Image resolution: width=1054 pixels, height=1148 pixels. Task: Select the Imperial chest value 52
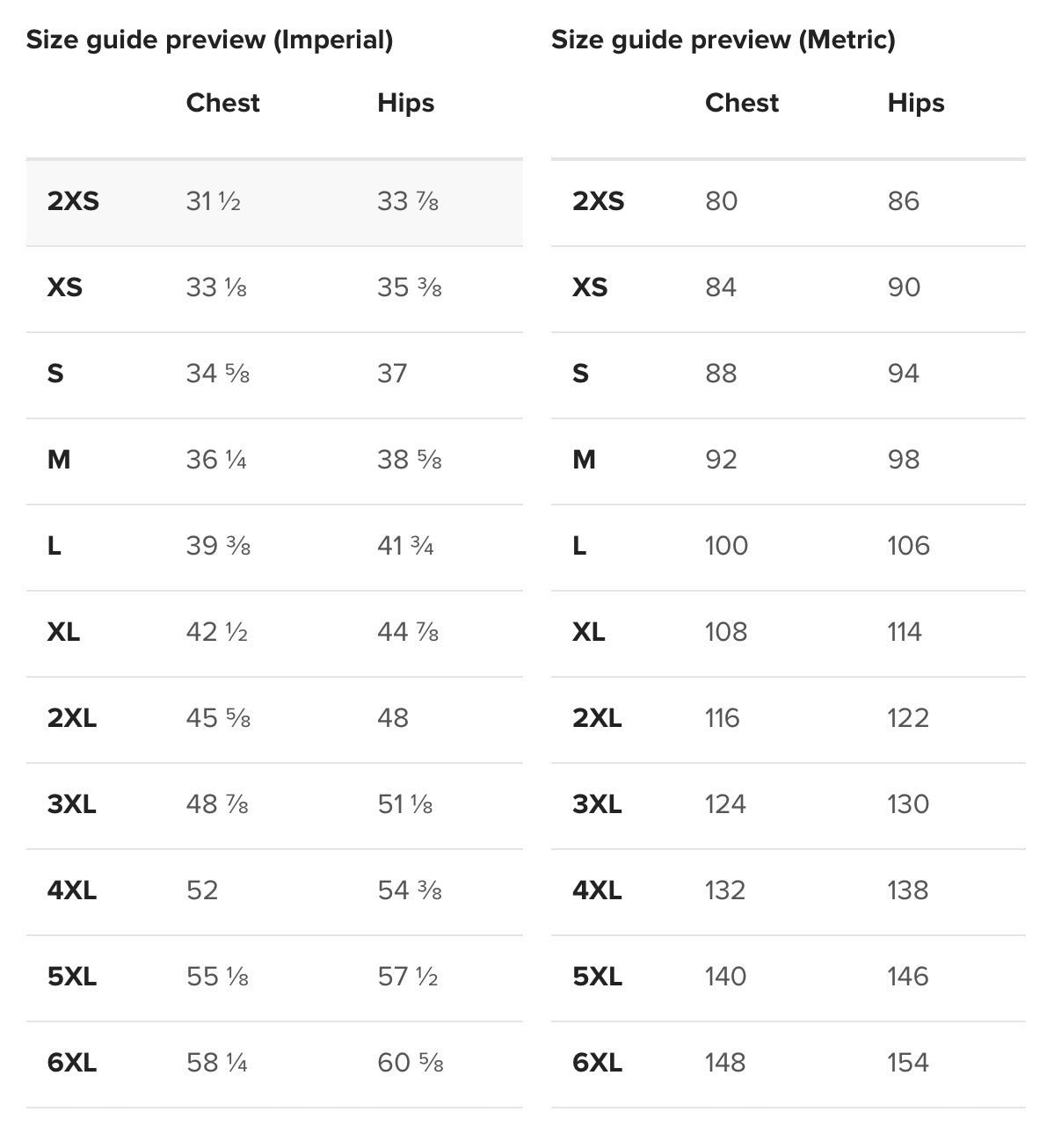(x=201, y=890)
